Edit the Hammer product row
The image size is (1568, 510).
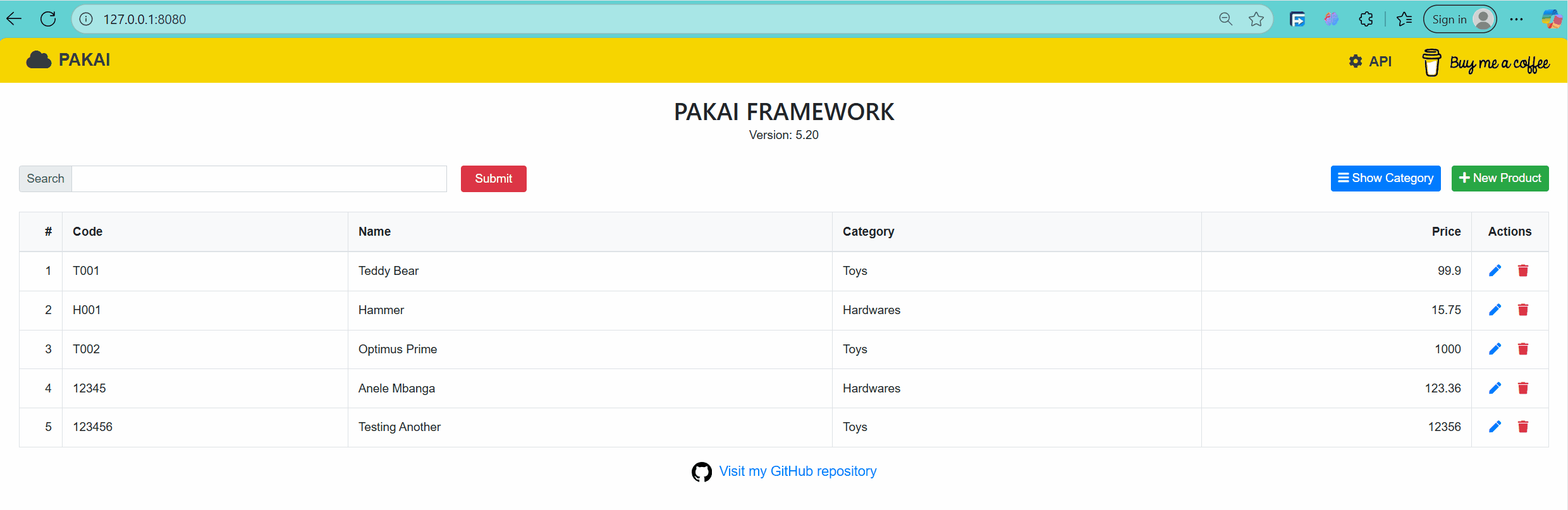click(x=1495, y=310)
